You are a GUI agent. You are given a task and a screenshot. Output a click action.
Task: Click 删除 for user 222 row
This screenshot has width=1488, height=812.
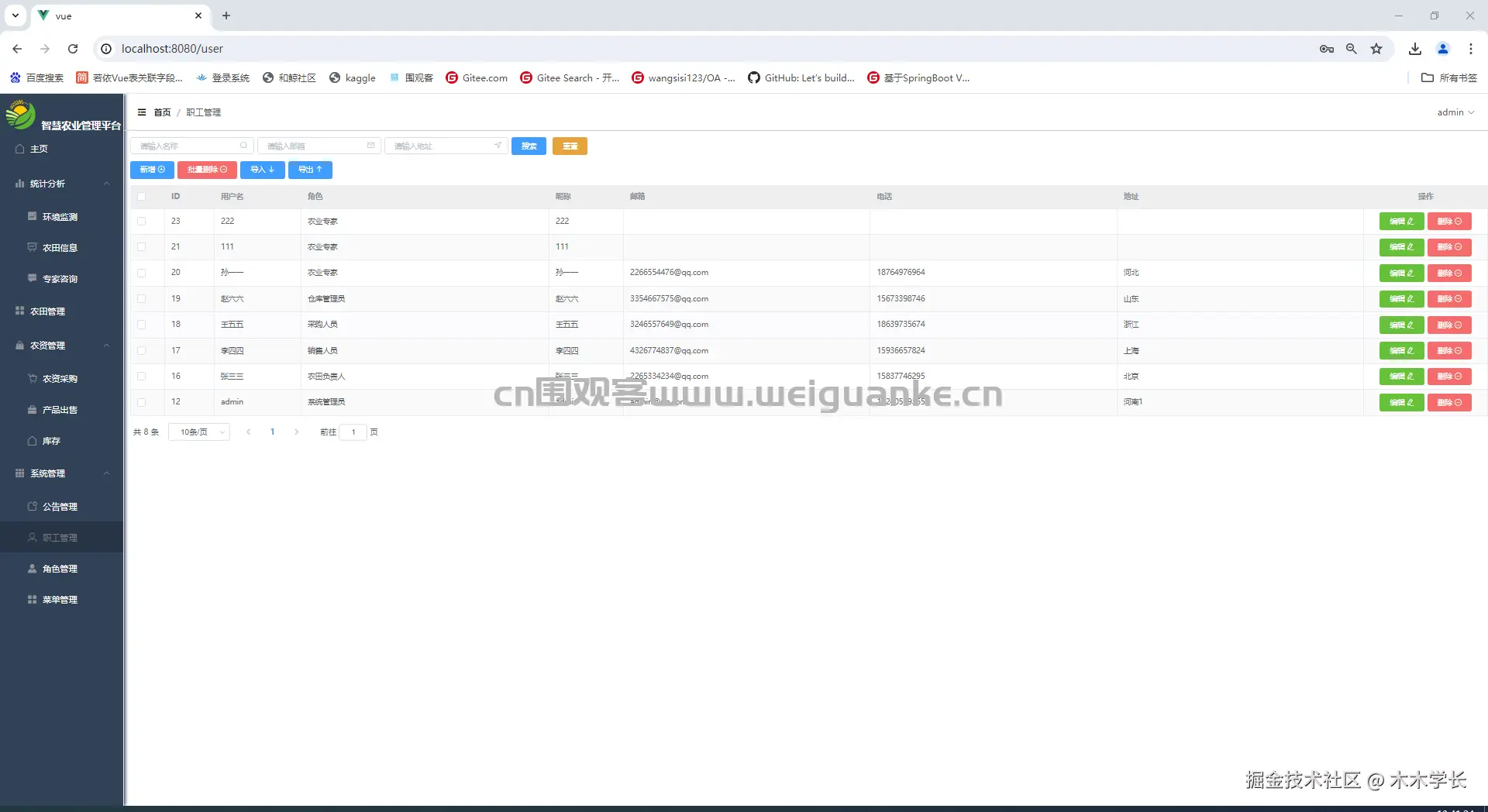tap(1449, 222)
